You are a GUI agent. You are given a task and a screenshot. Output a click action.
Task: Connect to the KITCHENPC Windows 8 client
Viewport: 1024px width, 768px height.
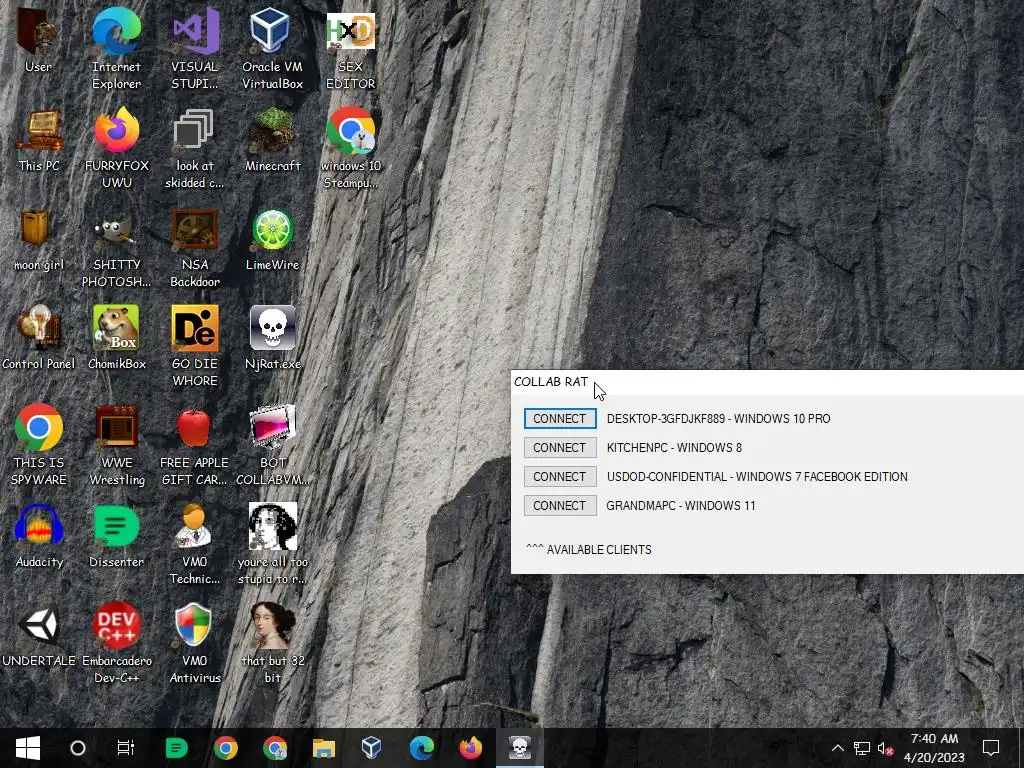[x=560, y=447]
